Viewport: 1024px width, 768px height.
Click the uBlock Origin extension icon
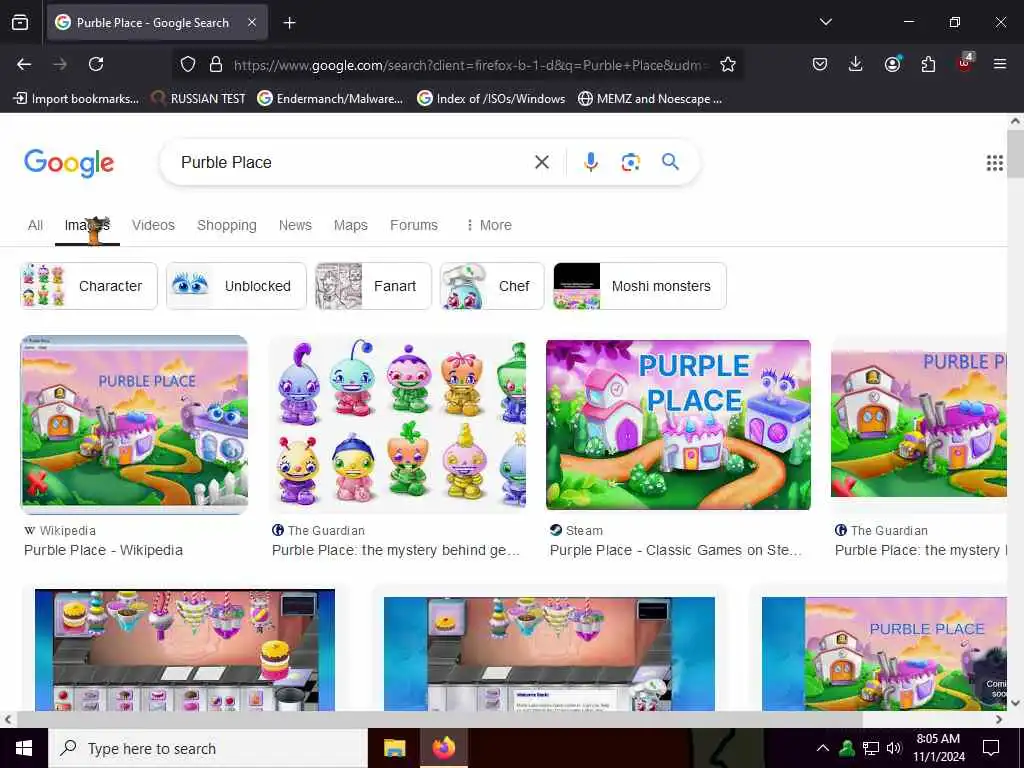965,63
